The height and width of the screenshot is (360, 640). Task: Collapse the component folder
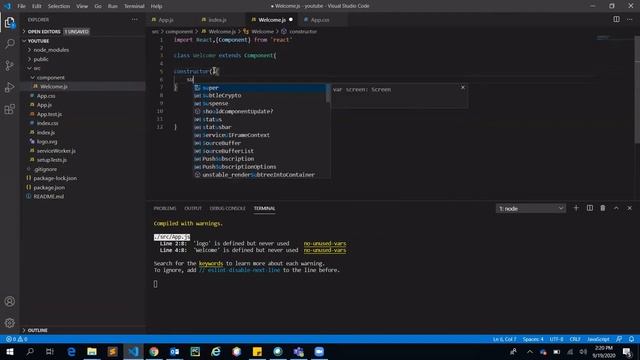[x=51, y=78]
